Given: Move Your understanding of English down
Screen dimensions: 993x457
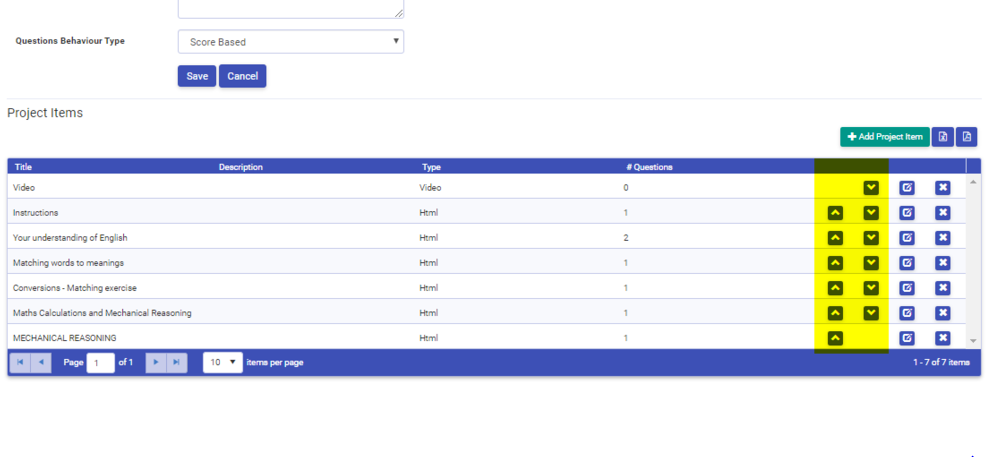Looking at the screenshot, I should click(x=871, y=238).
